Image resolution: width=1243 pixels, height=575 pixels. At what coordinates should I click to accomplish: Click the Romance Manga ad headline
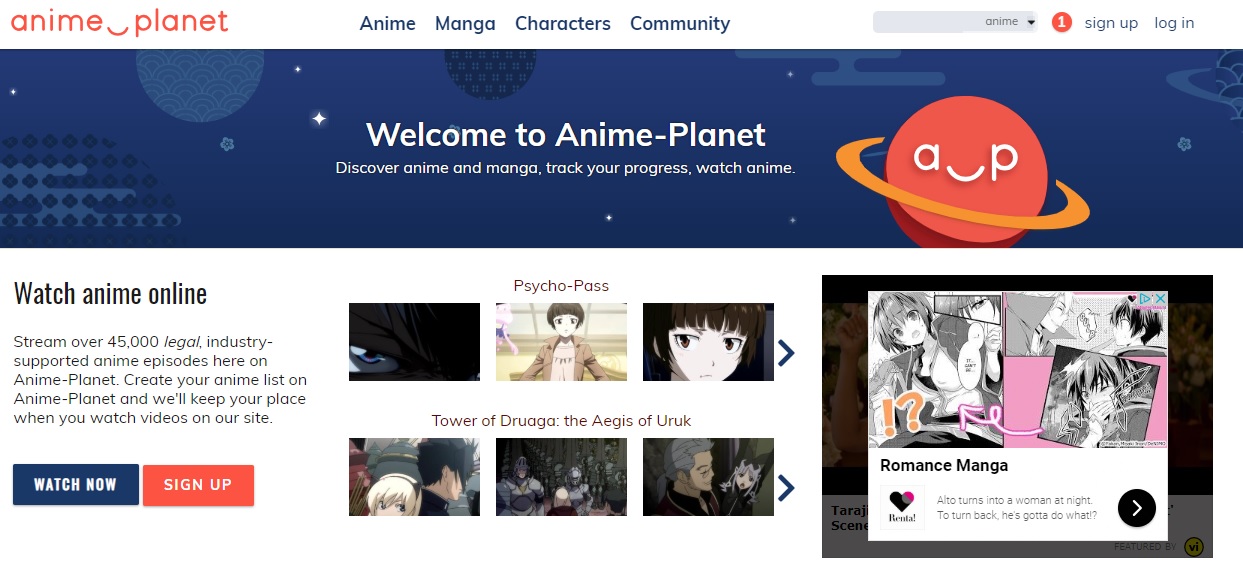point(944,465)
